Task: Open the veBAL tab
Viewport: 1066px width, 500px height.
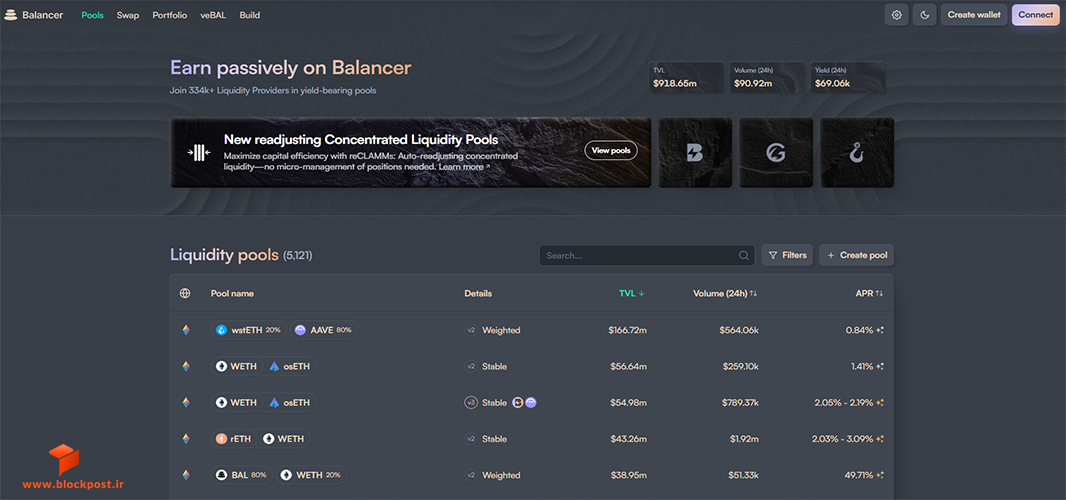Action: click(213, 15)
